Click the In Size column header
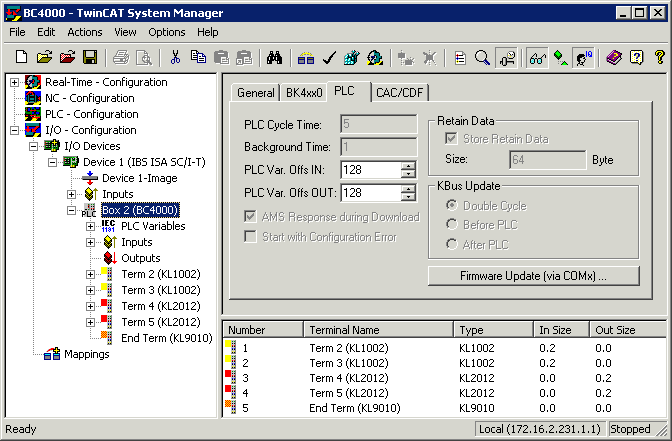 coord(562,330)
